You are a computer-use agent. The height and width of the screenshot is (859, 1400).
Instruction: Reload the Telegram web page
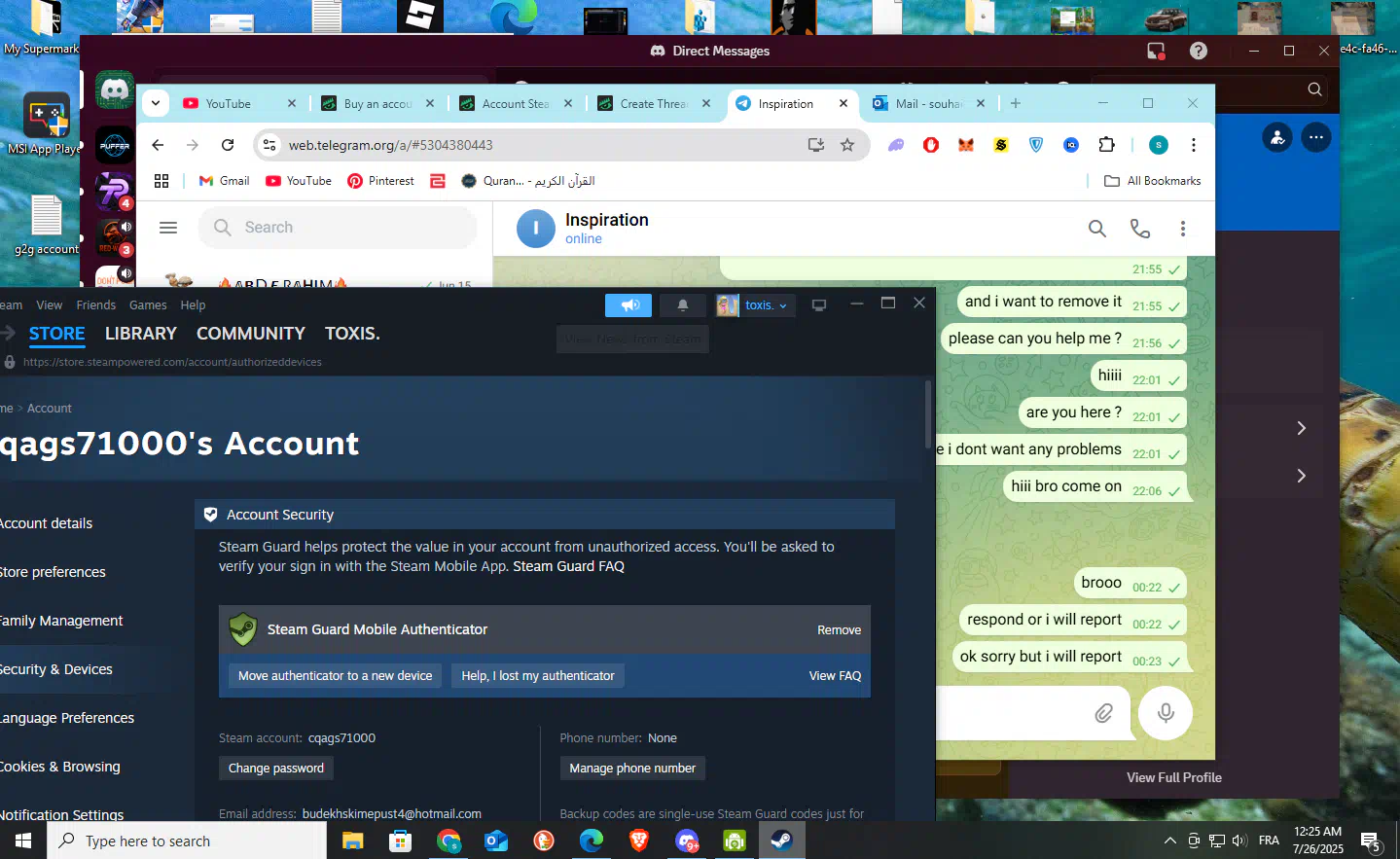tap(228, 145)
